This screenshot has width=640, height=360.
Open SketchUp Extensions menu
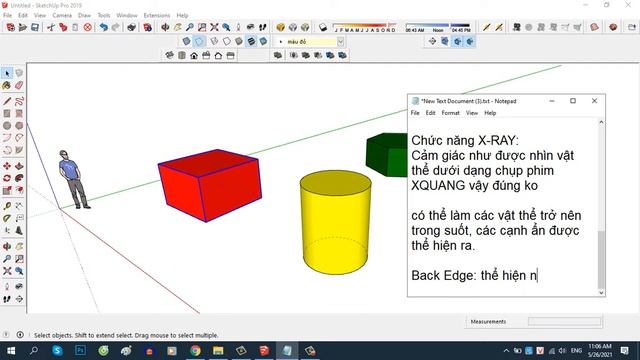157,16
